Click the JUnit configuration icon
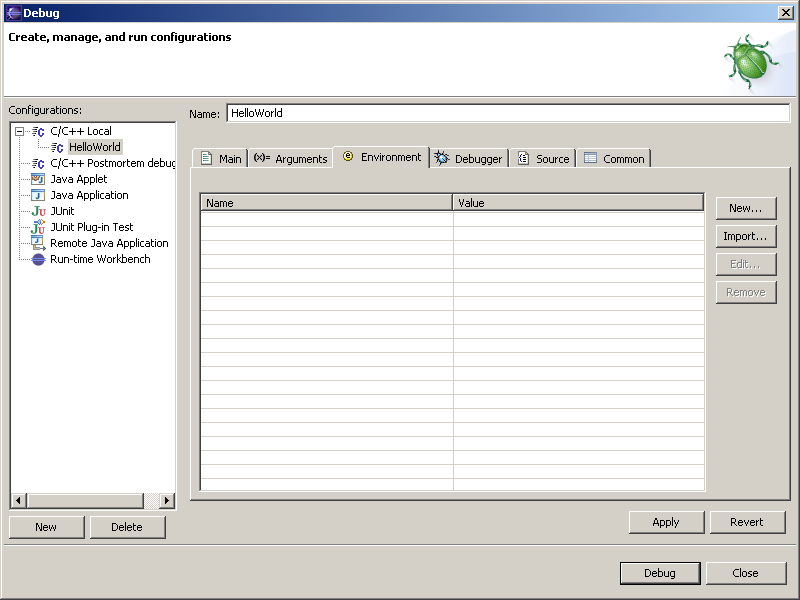800x600 pixels. (38, 211)
